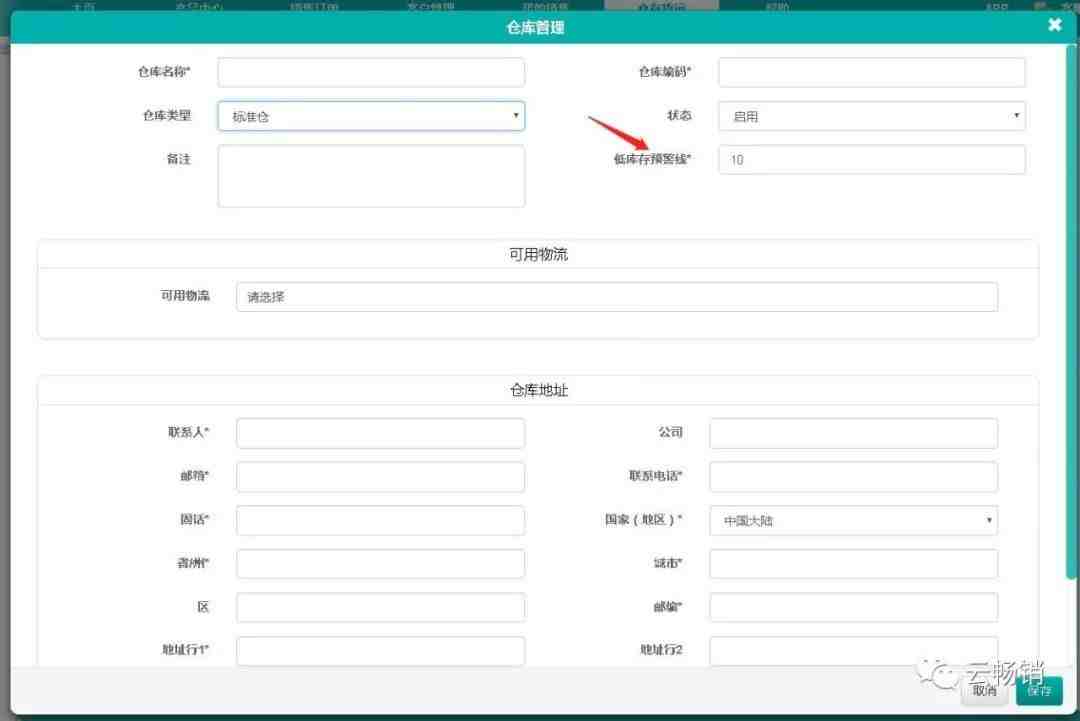This screenshot has width=1080, height=721.
Task: Open the 可用物流 请选择 selector
Action: pyautogui.click(x=616, y=297)
